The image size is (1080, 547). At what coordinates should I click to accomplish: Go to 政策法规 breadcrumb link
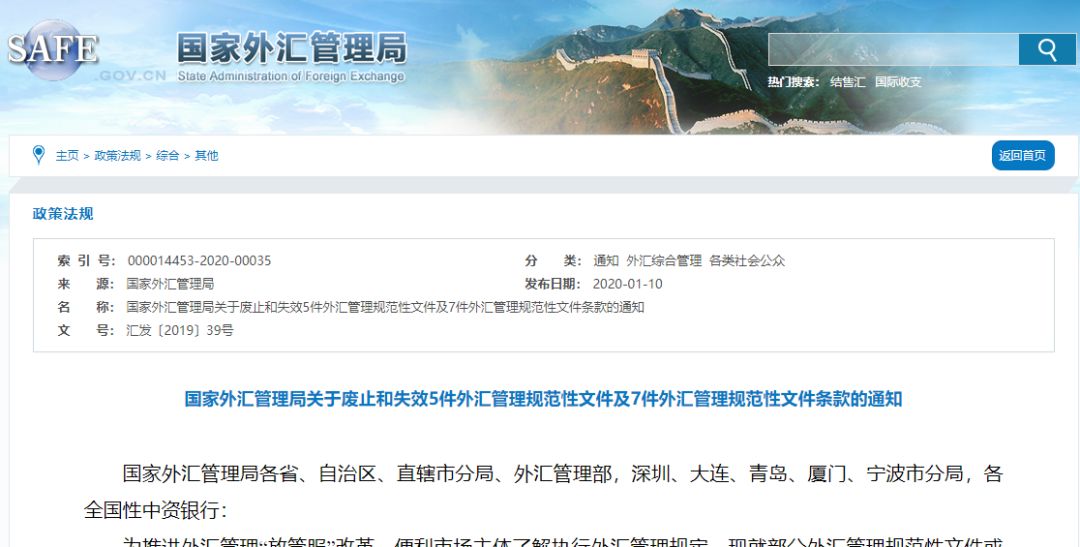[117, 156]
